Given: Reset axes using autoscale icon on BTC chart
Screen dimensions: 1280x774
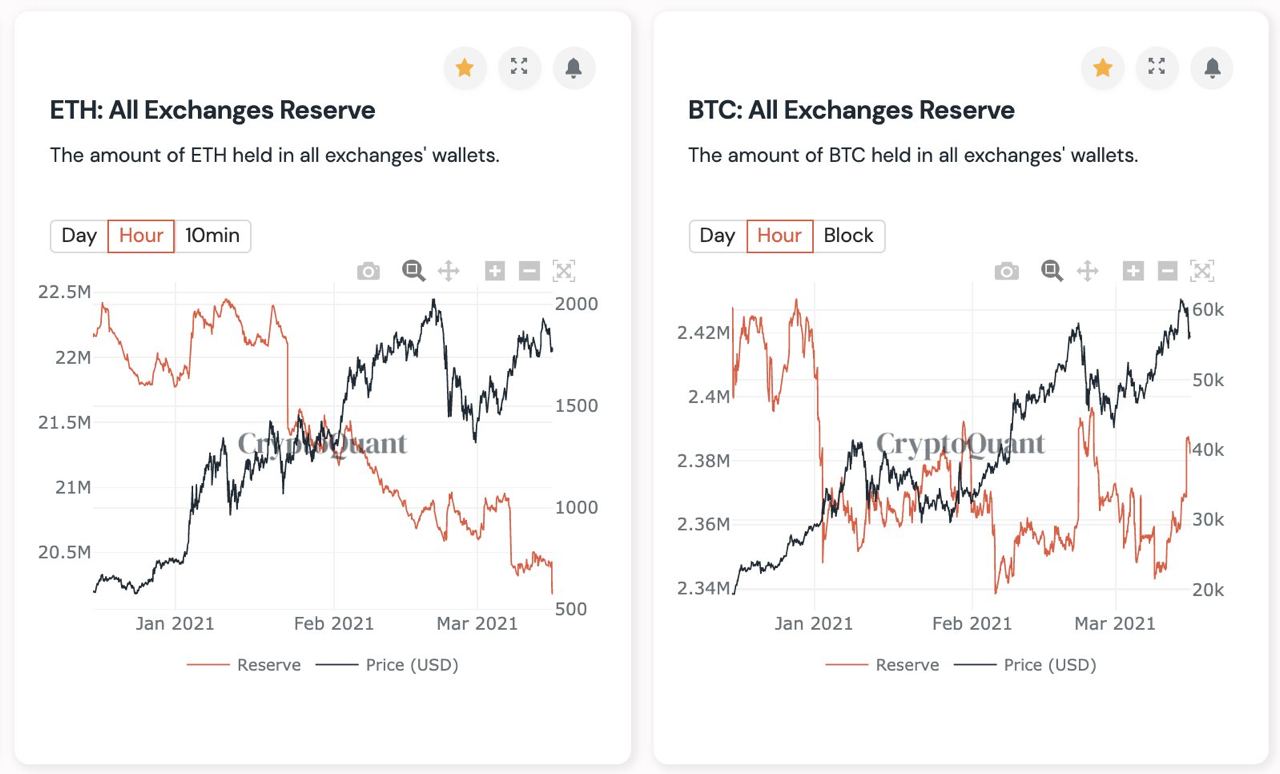Looking at the screenshot, I should pyautogui.click(x=1202, y=270).
